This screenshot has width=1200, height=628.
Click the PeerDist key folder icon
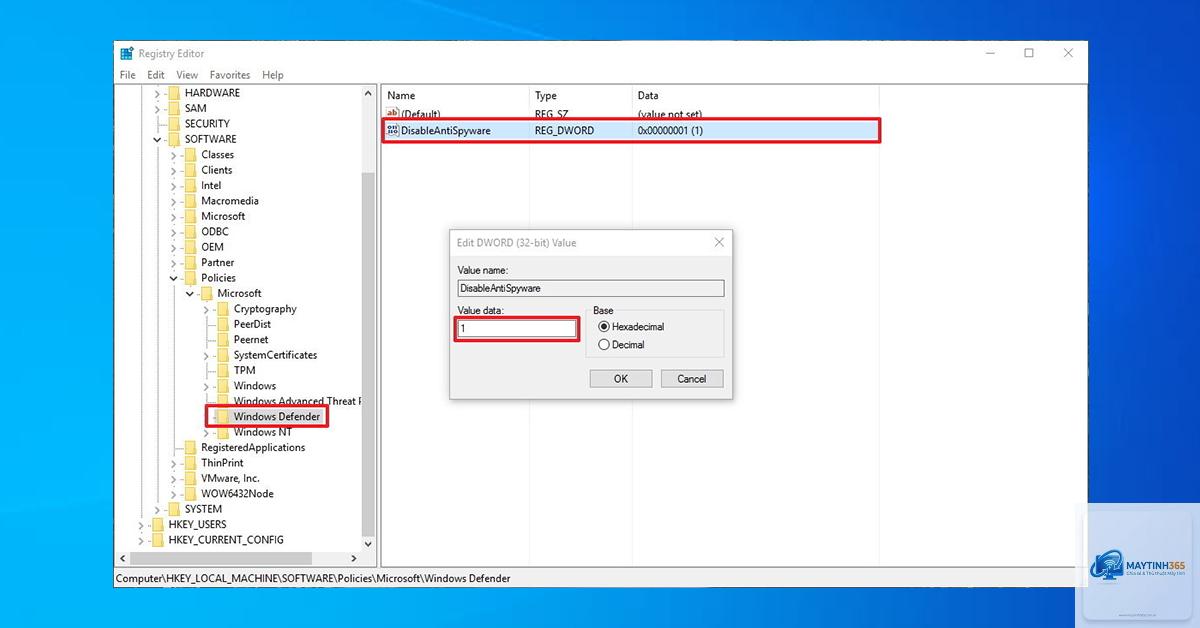click(222, 324)
